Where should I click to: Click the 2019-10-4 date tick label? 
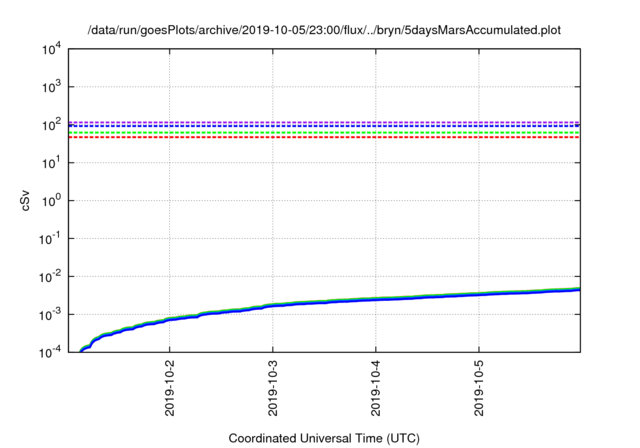point(376,388)
